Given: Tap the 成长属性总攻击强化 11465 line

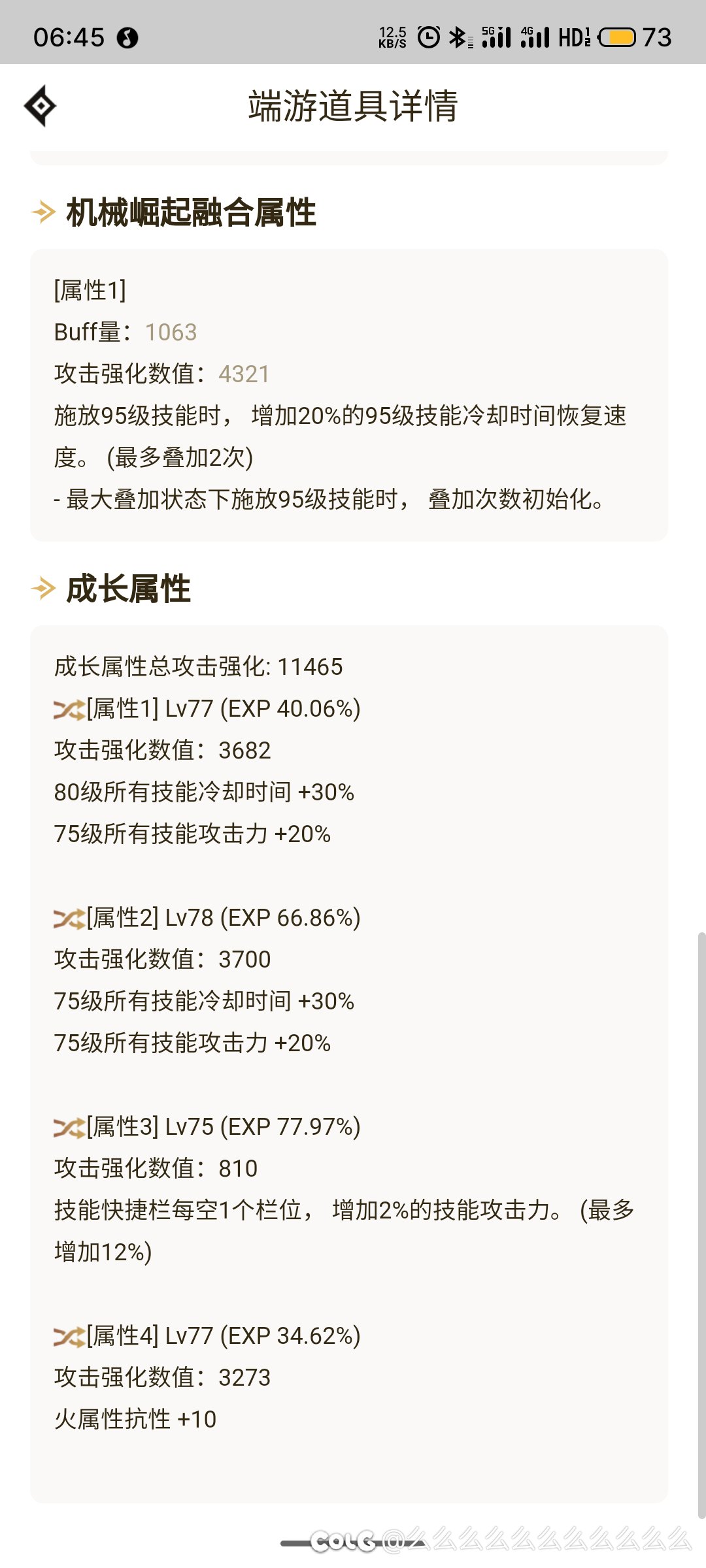Looking at the screenshot, I should click(198, 667).
